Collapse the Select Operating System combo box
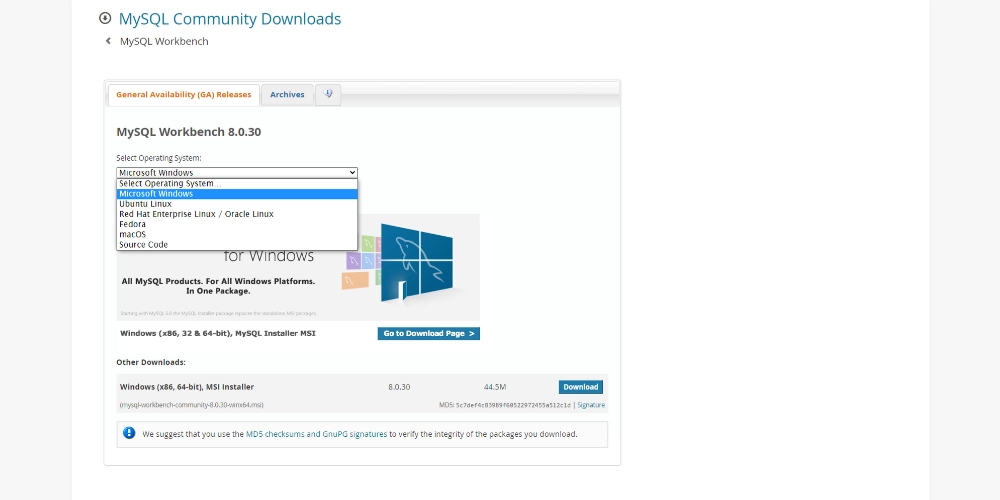 pyautogui.click(x=237, y=172)
